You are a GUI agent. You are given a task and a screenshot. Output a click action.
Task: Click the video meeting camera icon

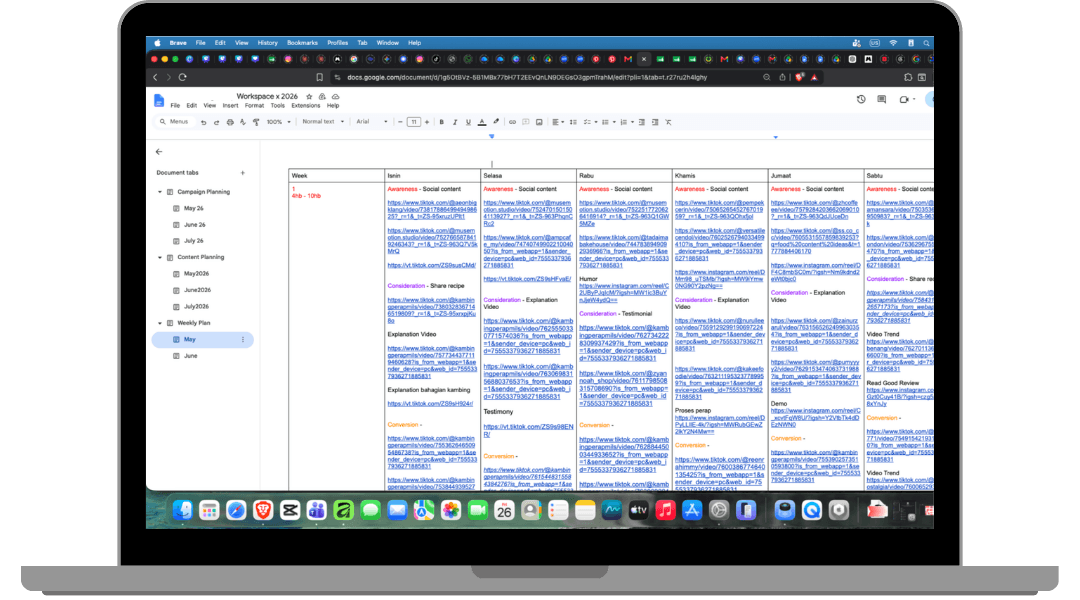point(904,99)
